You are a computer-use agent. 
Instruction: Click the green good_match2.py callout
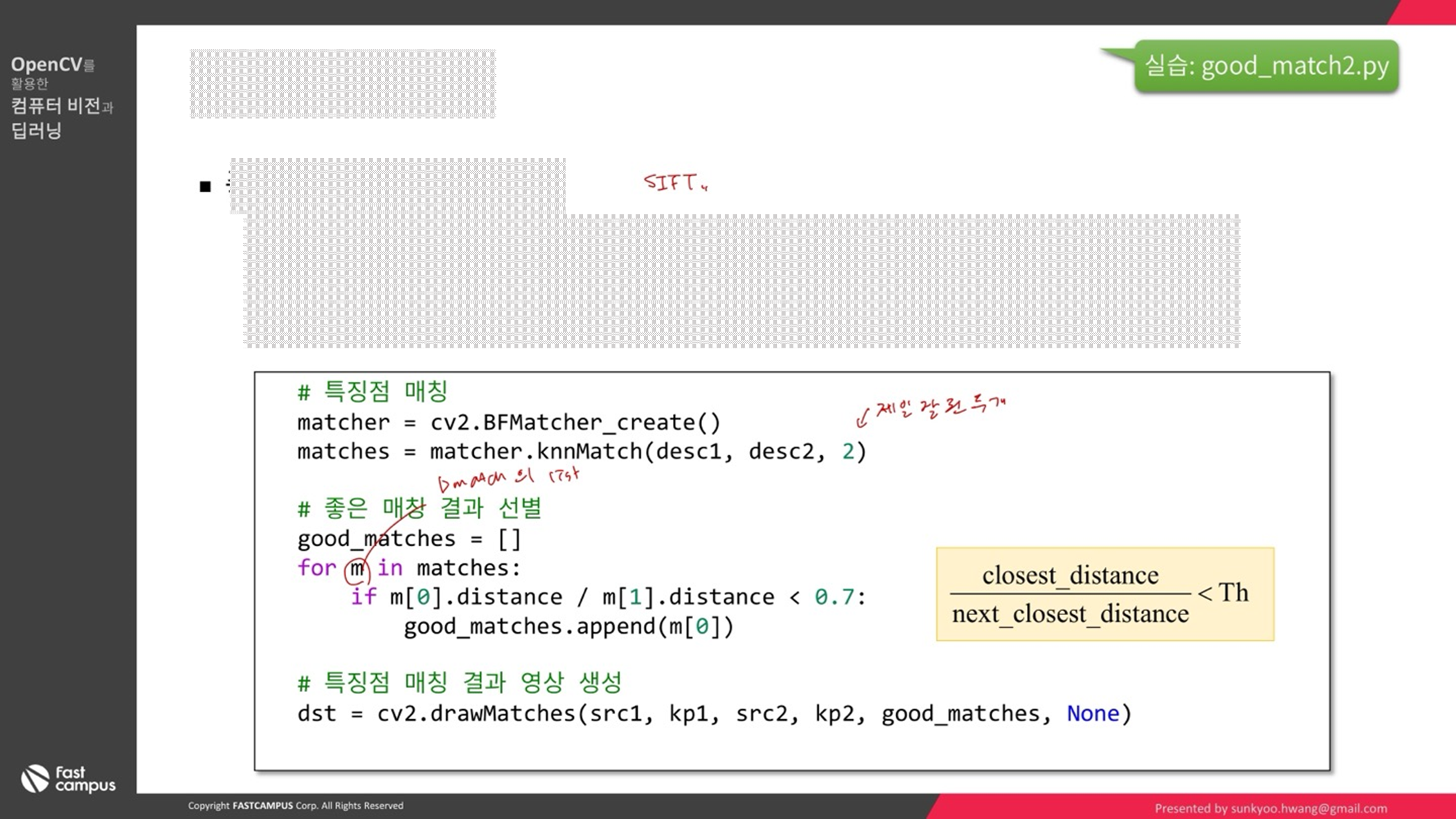1266,67
